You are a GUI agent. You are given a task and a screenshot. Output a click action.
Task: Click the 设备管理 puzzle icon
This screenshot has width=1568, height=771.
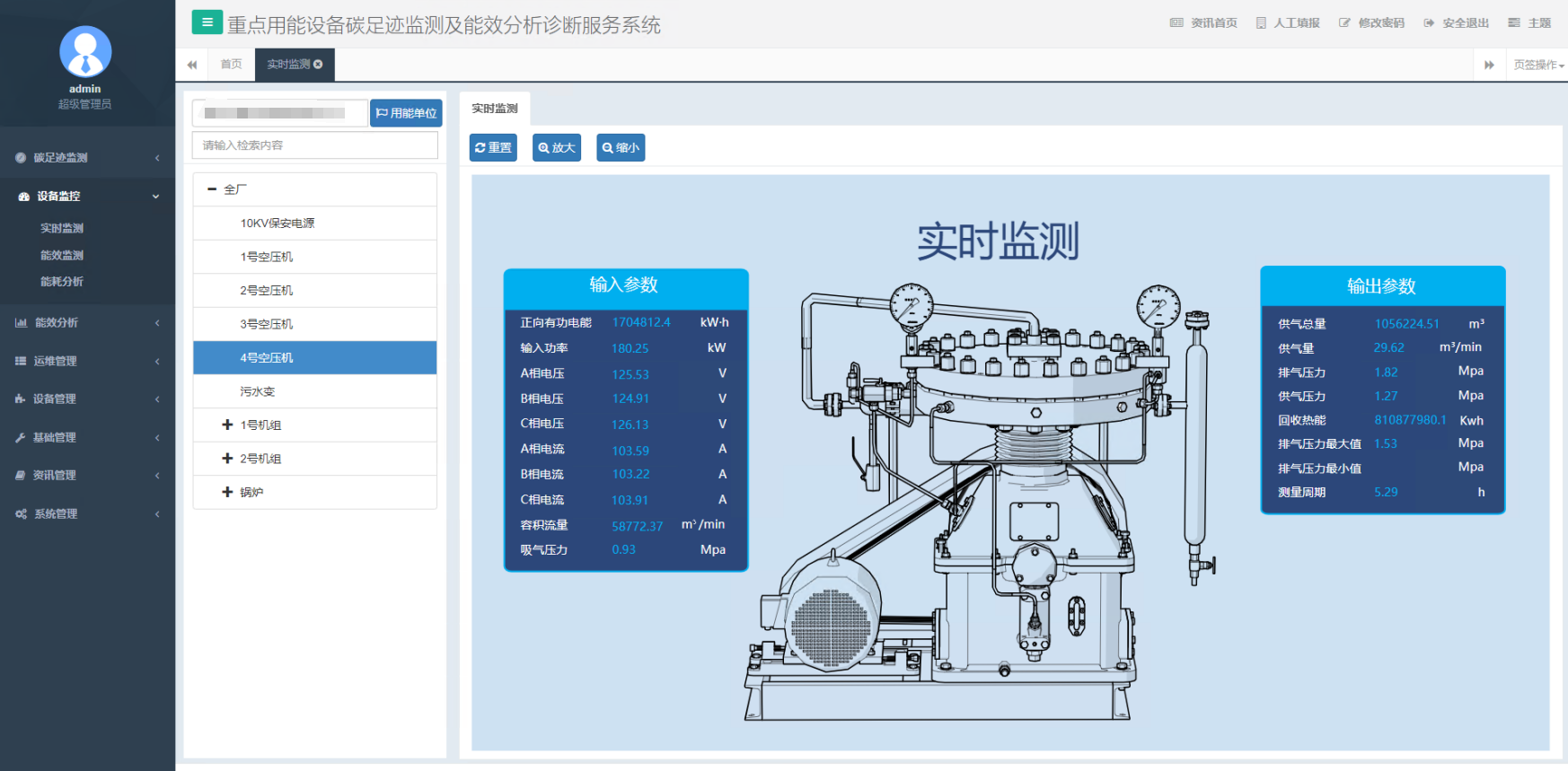coord(21,399)
